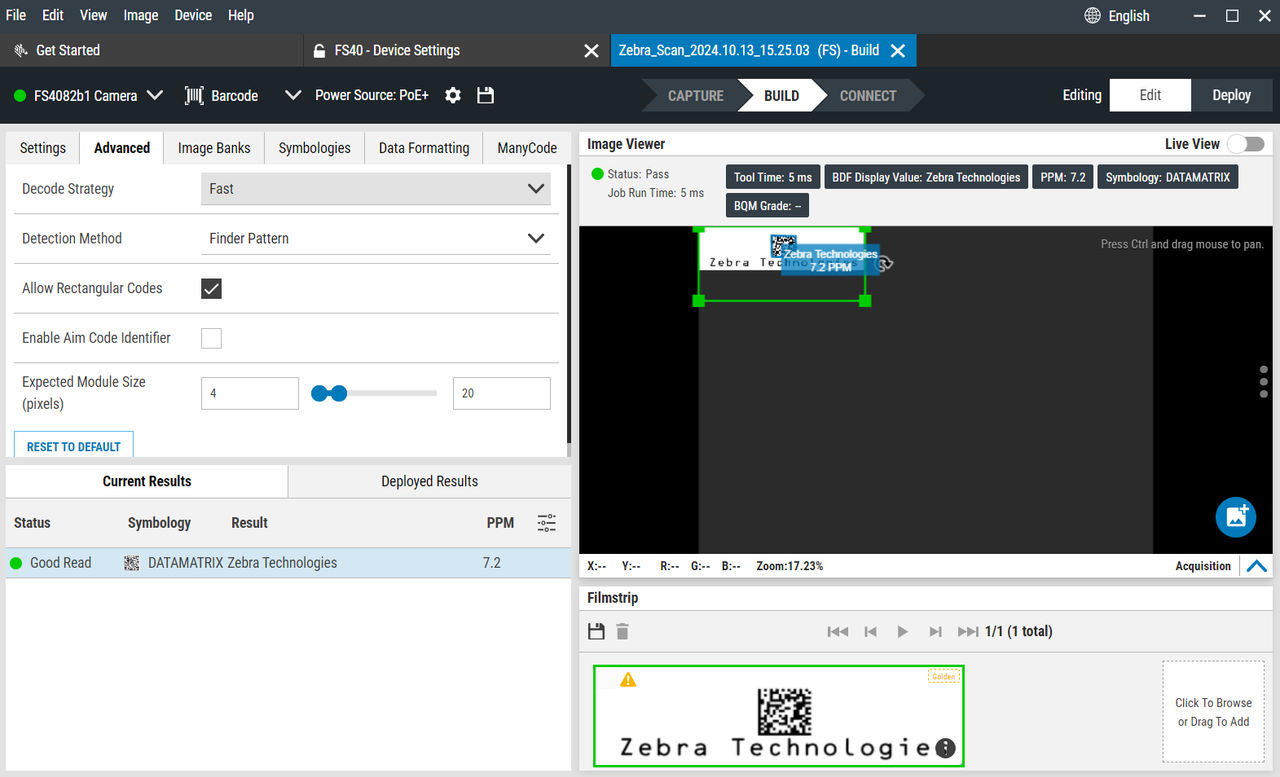1280x777 pixels.
Task: Select Edit mode
Action: coord(1150,95)
